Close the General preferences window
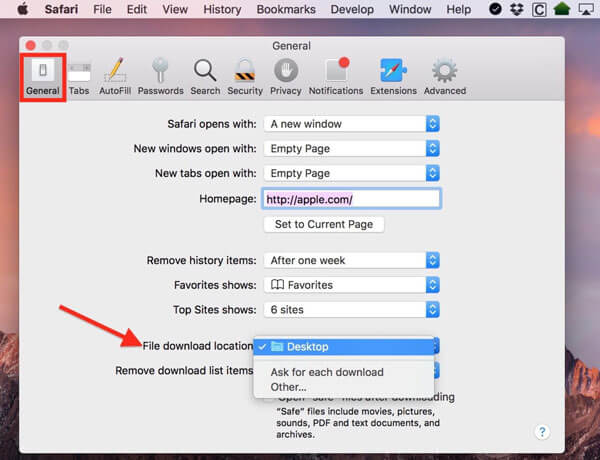 click(x=31, y=46)
